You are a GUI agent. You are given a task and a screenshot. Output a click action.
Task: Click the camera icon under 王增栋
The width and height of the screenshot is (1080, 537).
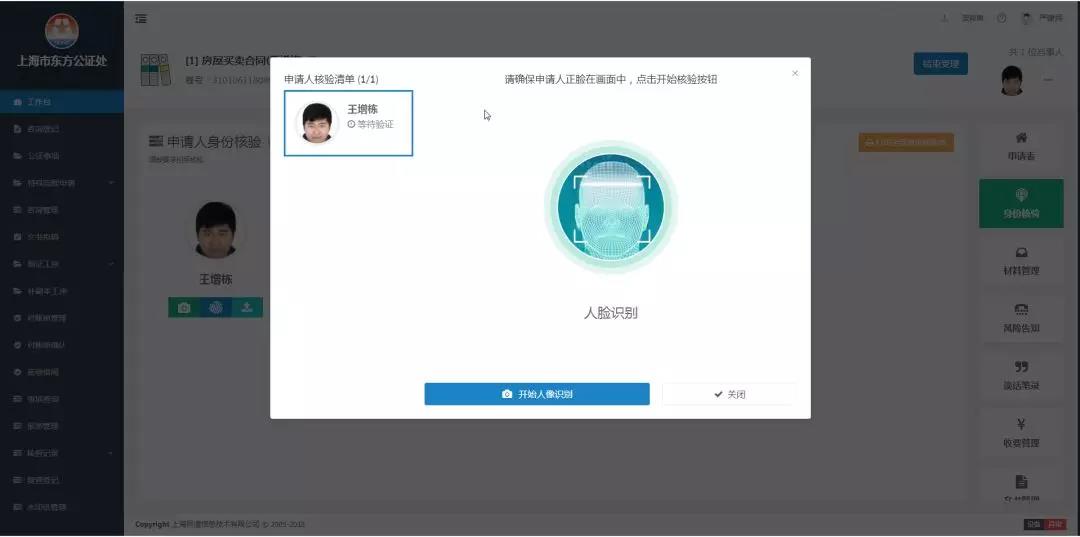coord(184,308)
